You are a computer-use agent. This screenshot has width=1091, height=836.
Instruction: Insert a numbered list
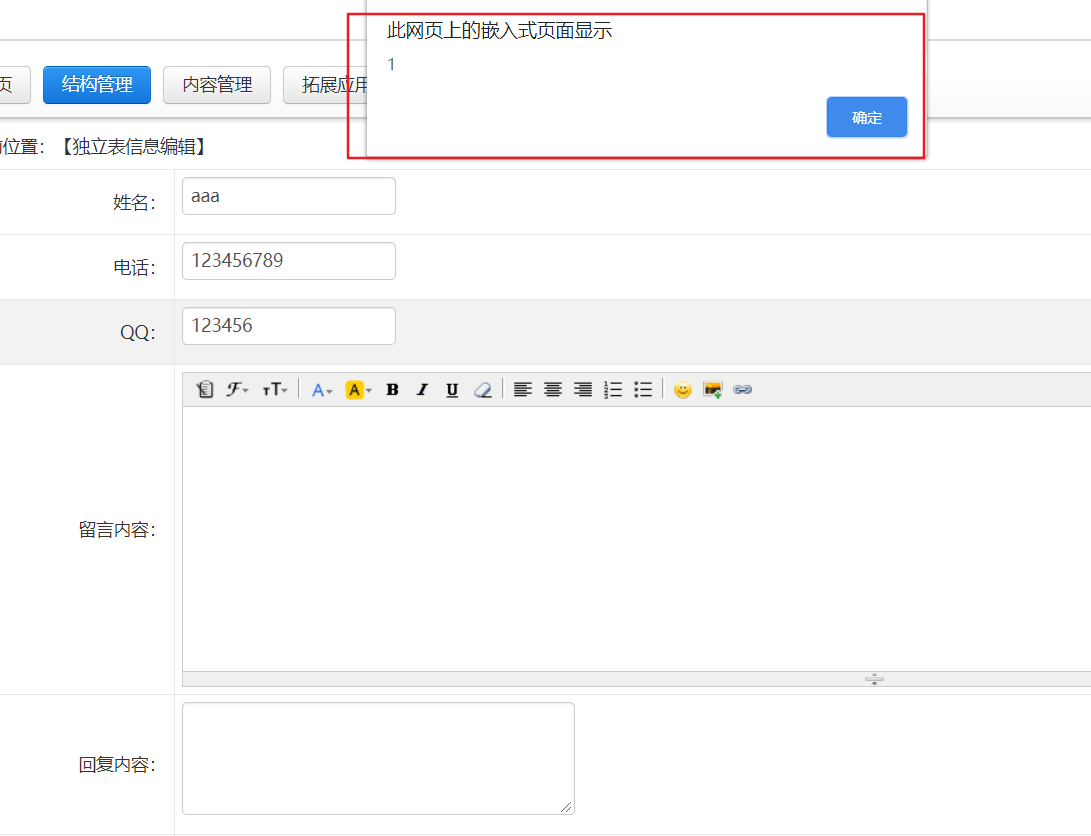coord(613,390)
